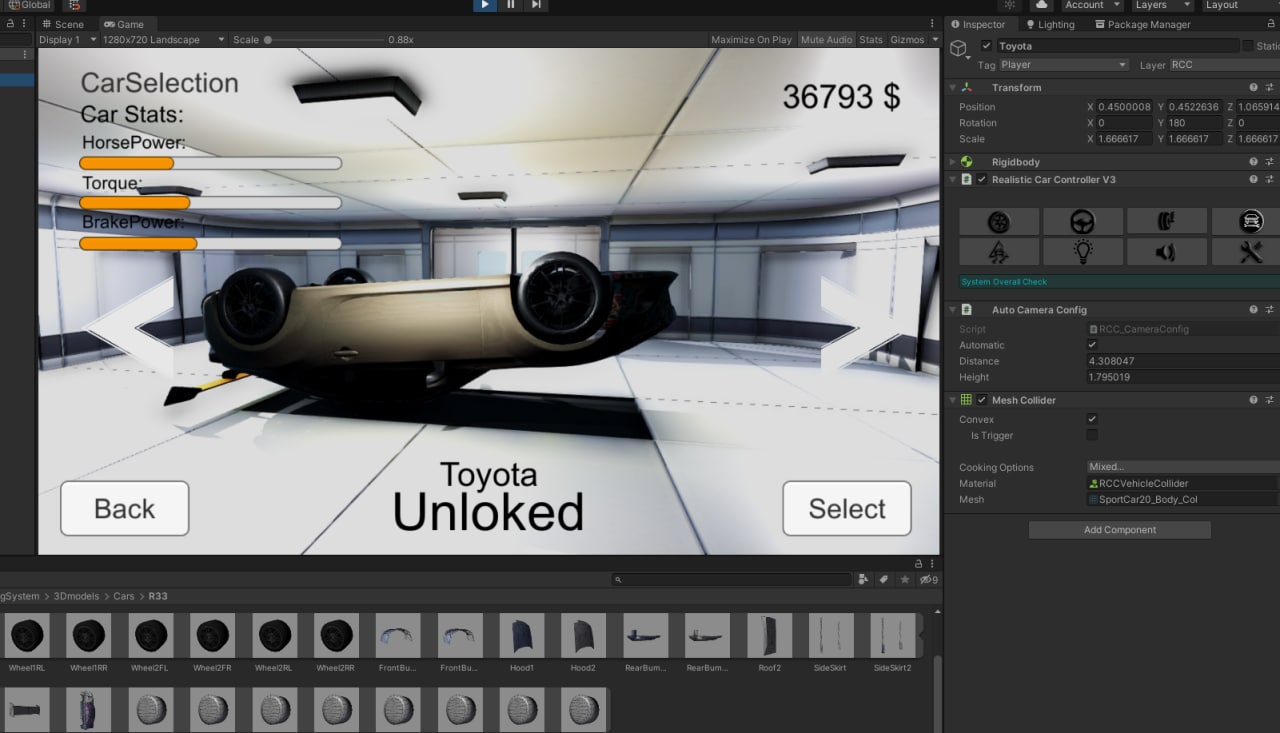Open the RCC sound speaker icon

tap(1166, 251)
